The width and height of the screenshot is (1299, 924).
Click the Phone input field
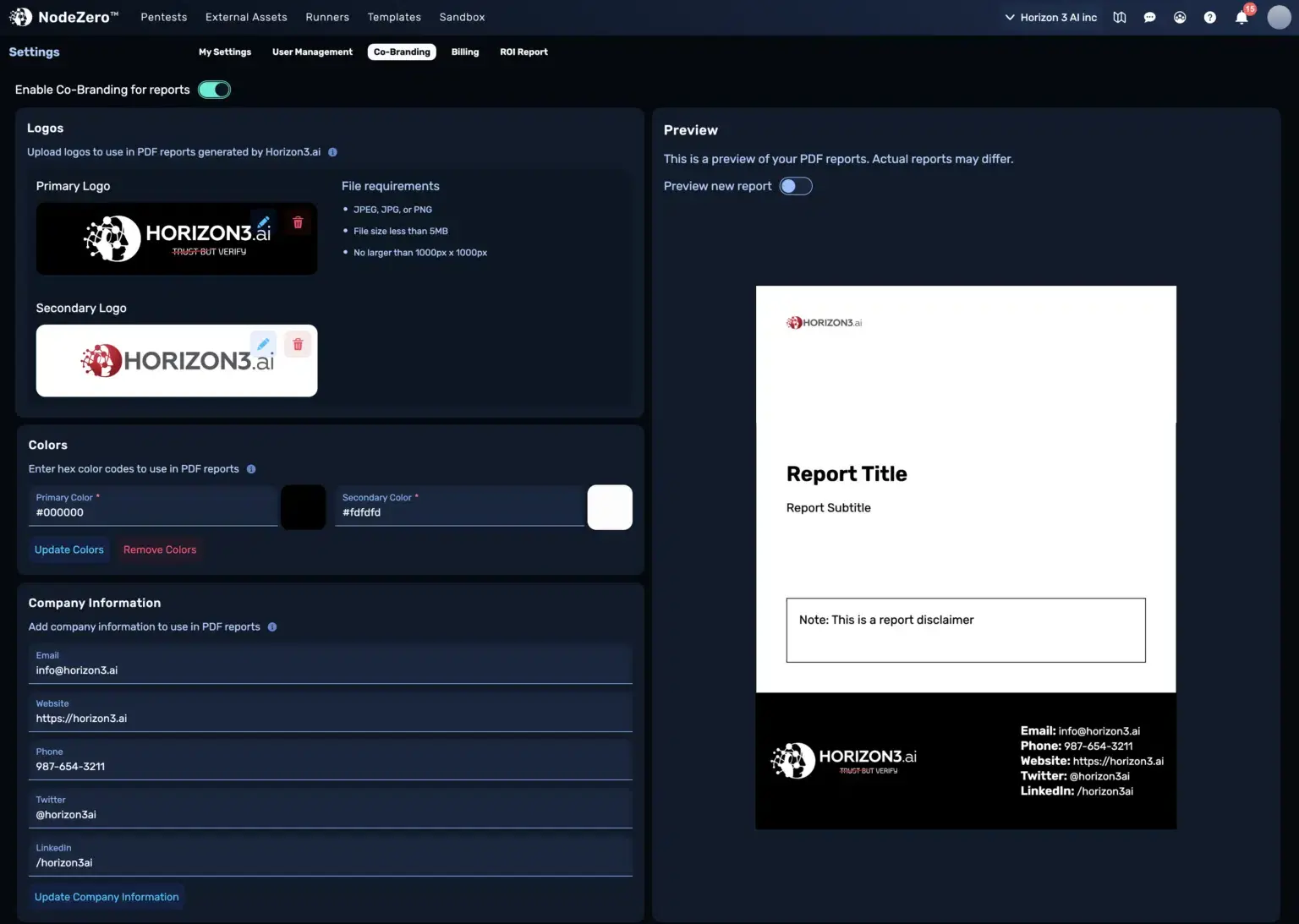[x=331, y=760]
